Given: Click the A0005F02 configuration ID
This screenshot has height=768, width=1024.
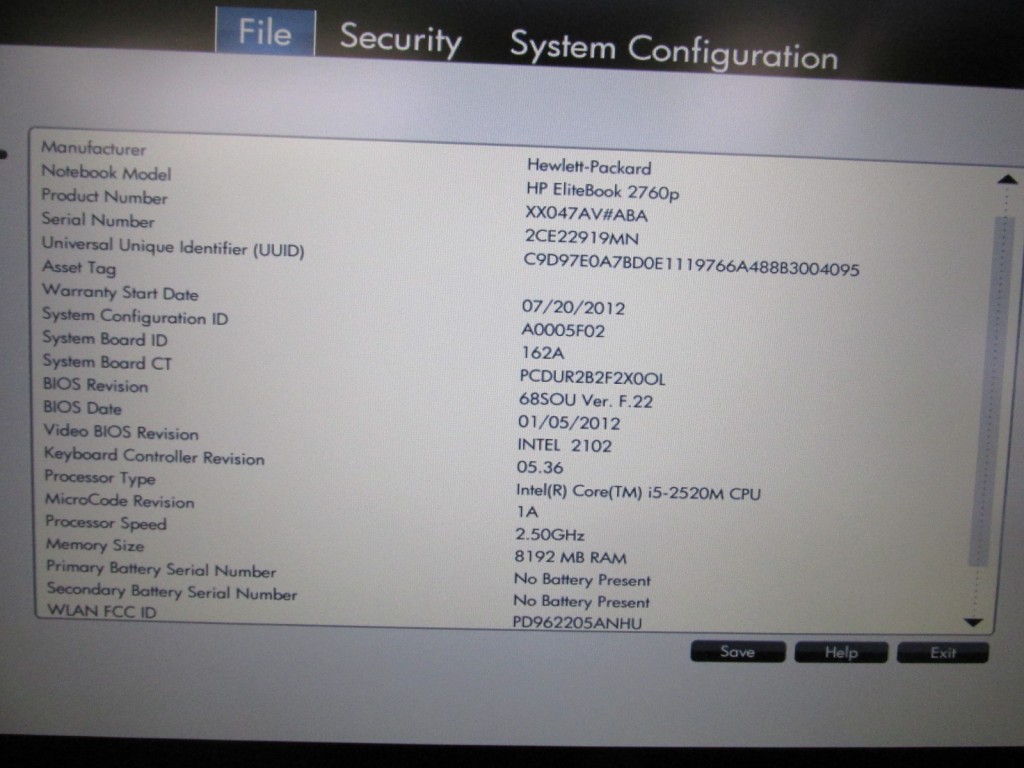Looking at the screenshot, I should [563, 330].
